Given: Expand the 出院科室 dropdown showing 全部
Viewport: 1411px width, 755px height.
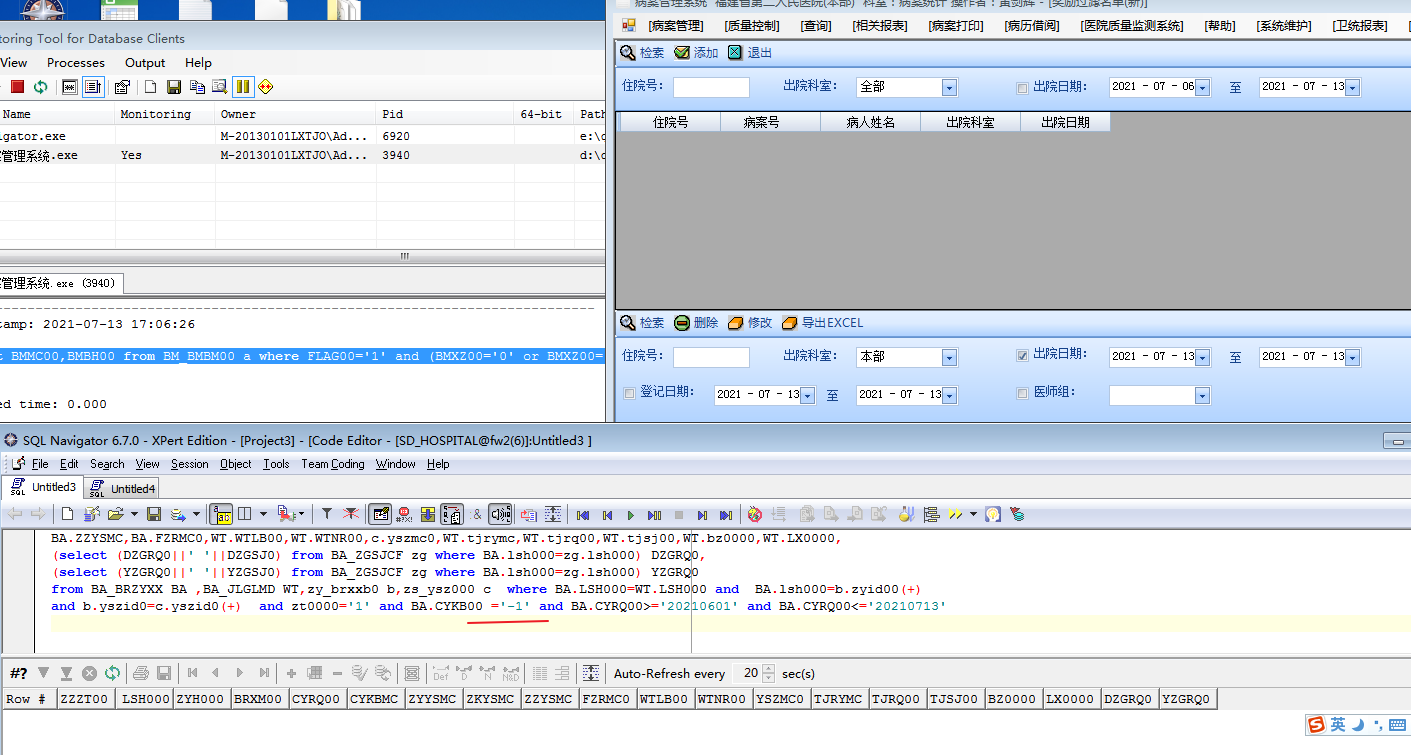Looking at the screenshot, I should [948, 88].
